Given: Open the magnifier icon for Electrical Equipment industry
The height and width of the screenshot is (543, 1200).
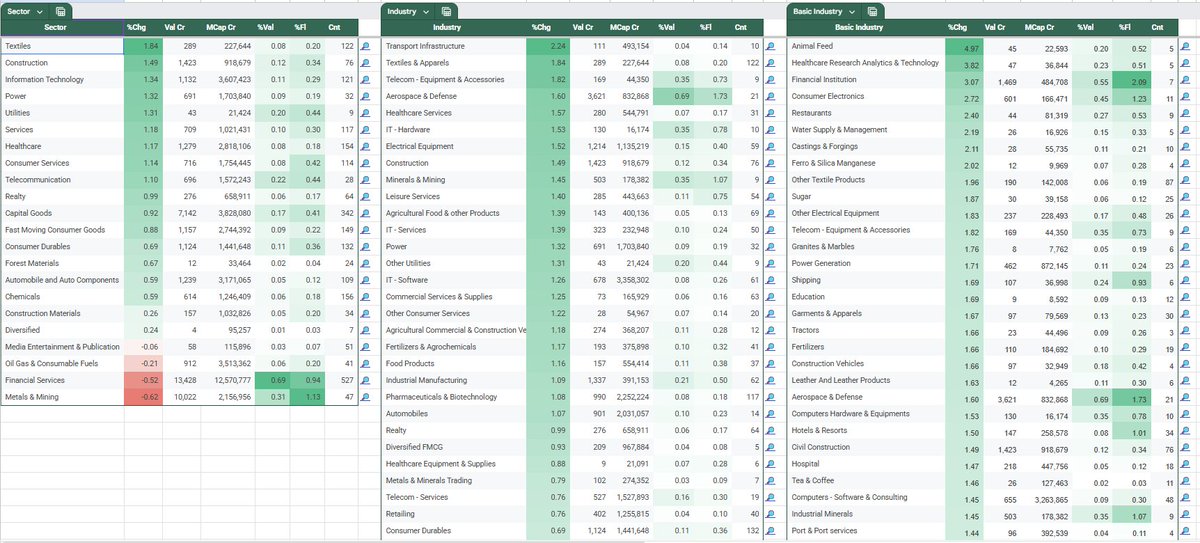Looking at the screenshot, I should pos(770,146).
